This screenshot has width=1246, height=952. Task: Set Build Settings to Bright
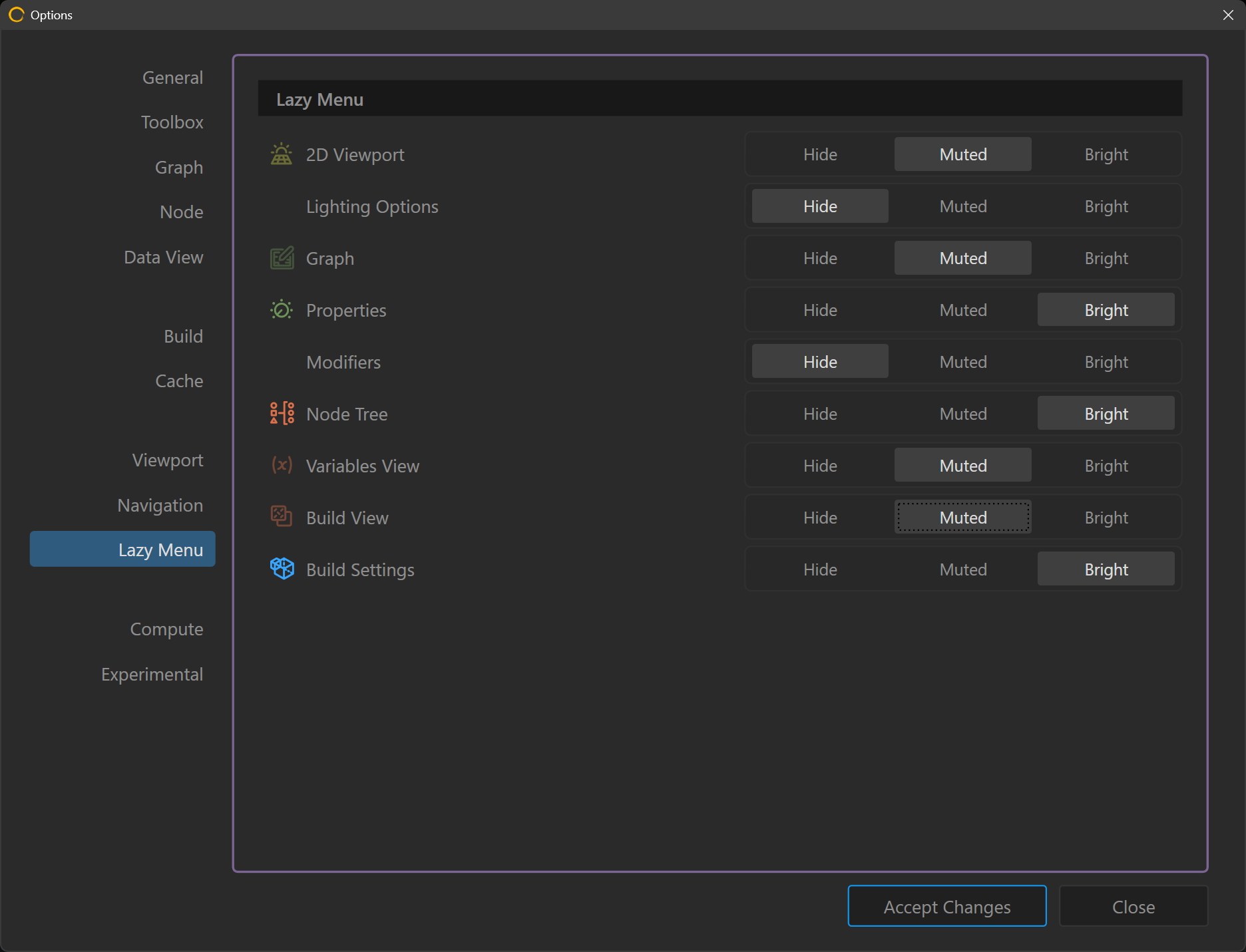1106,569
